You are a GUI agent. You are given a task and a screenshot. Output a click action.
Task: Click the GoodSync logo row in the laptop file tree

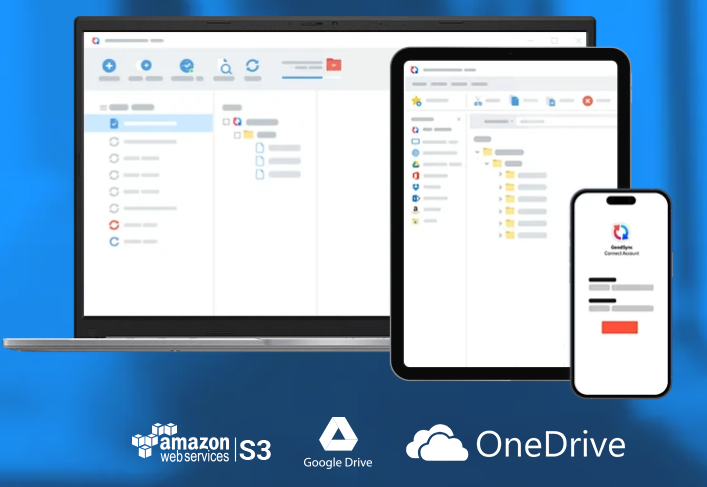pos(256,122)
